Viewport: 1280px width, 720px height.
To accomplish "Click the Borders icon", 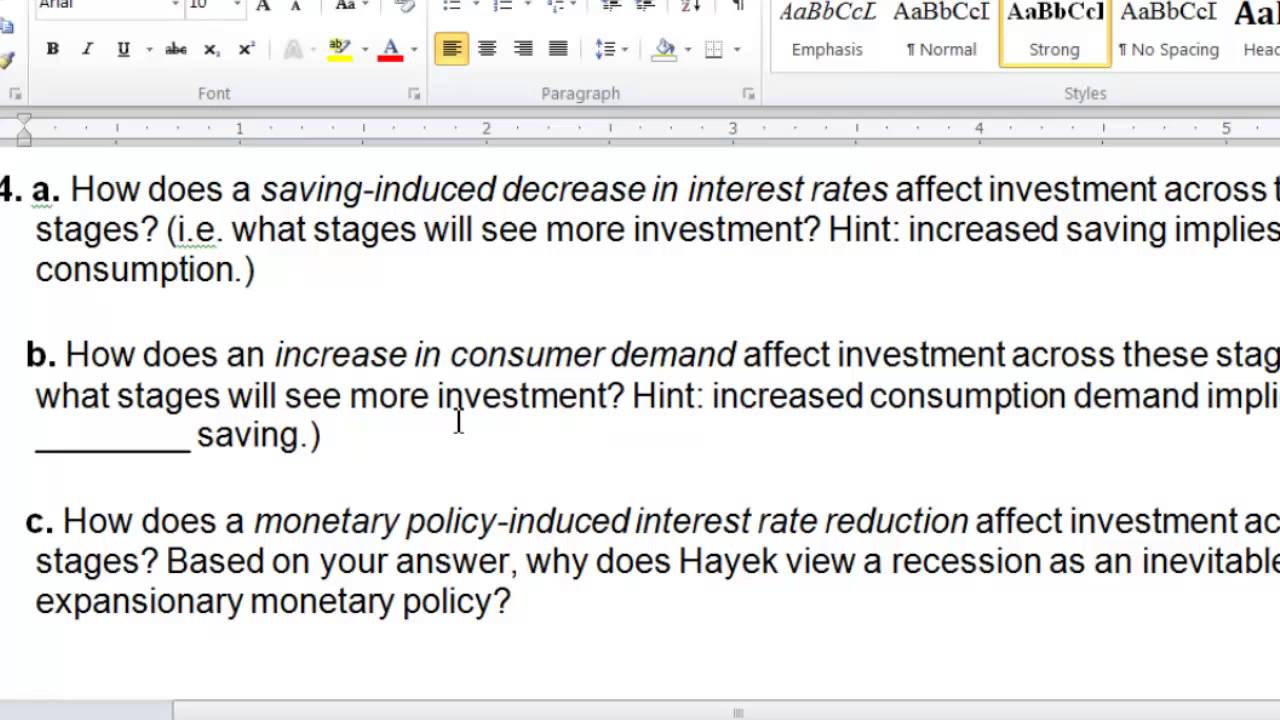I will point(714,49).
